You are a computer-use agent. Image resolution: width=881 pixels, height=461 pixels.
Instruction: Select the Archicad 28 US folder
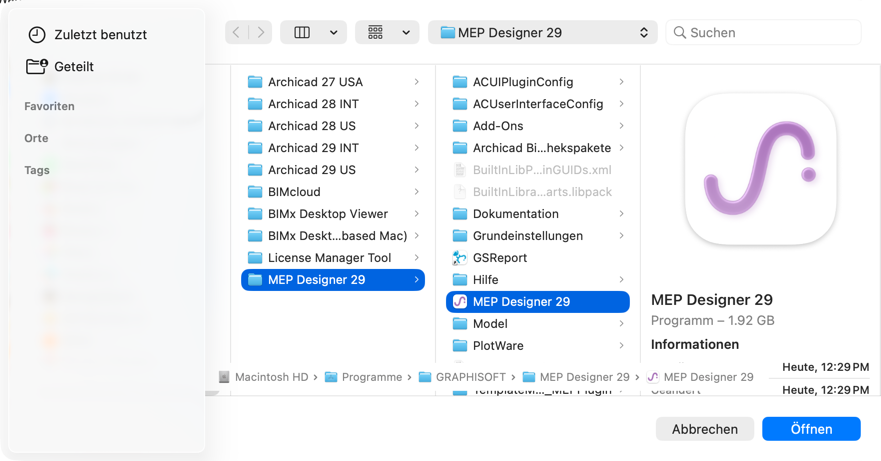point(333,126)
